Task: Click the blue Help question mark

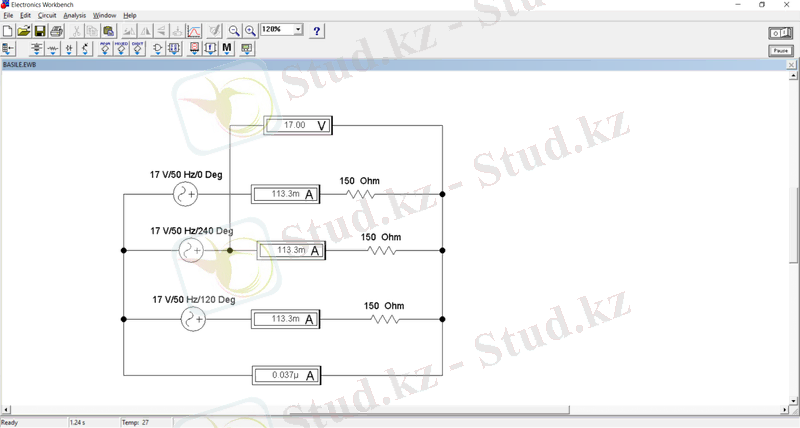Action: point(316,31)
